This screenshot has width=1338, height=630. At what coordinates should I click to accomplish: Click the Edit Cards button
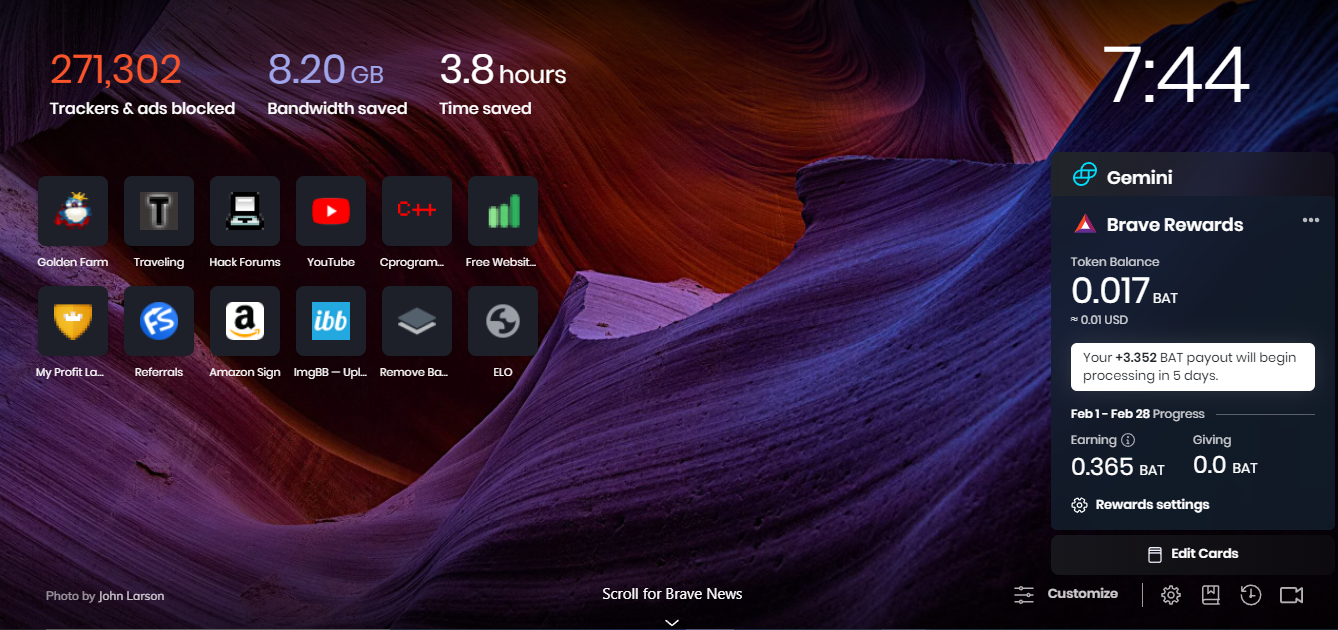[1193, 554]
